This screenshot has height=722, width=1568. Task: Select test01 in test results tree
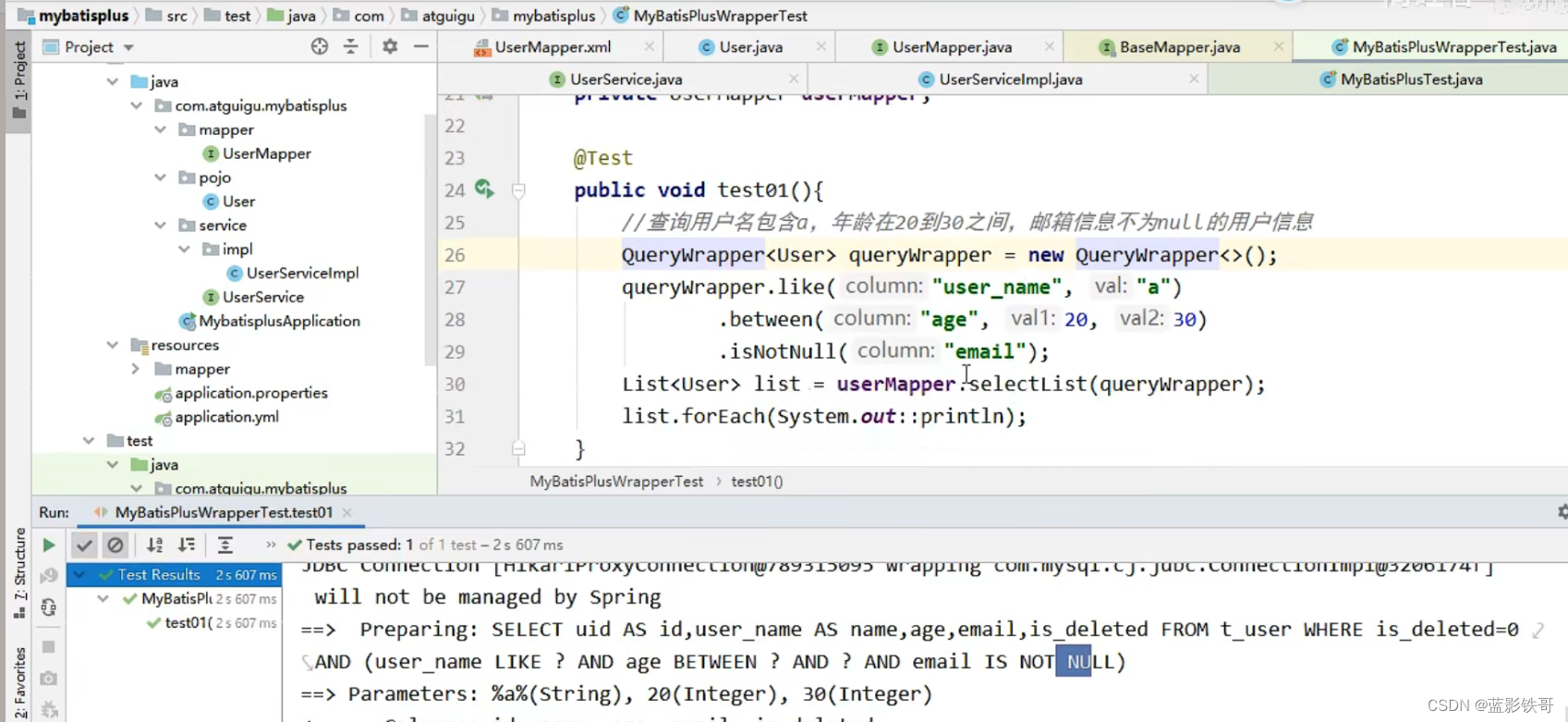[188, 623]
